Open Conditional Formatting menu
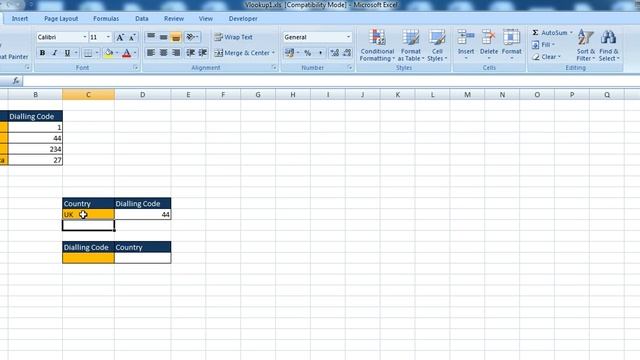Image resolution: width=640 pixels, height=360 pixels. pos(377,45)
